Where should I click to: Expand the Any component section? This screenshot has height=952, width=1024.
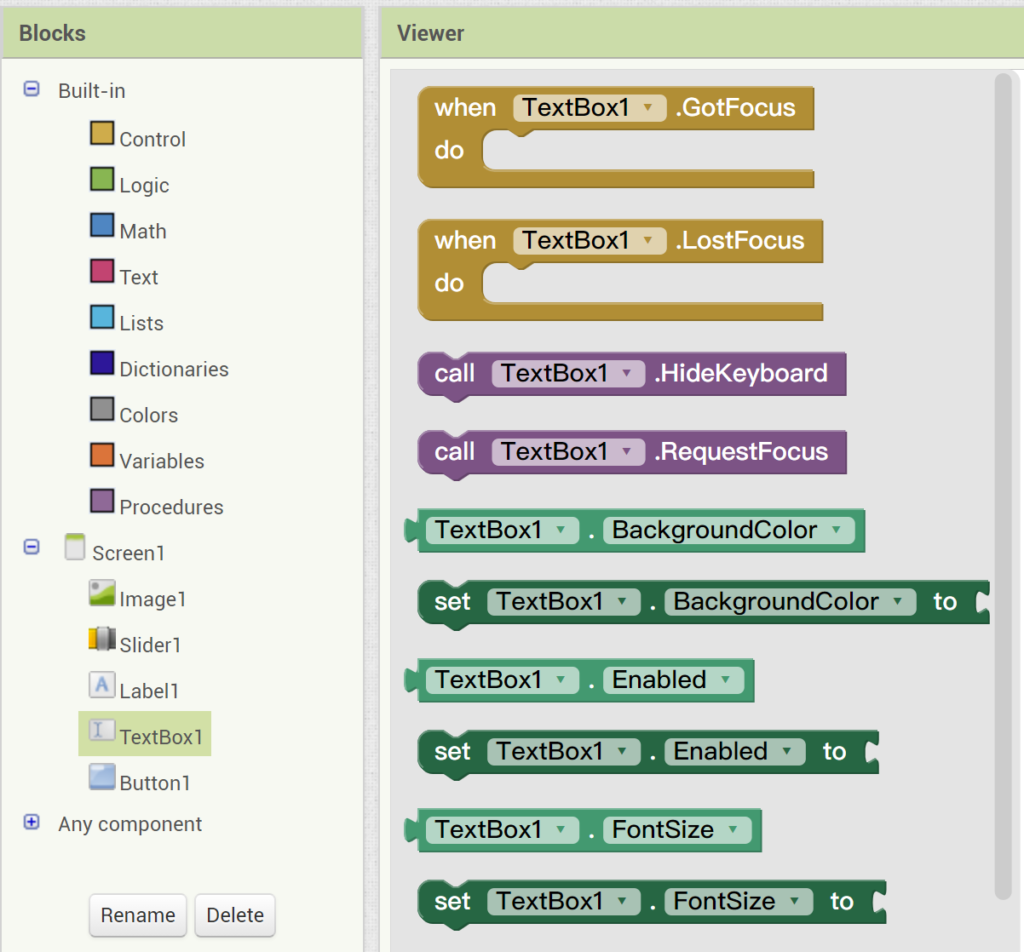[x=31, y=822]
